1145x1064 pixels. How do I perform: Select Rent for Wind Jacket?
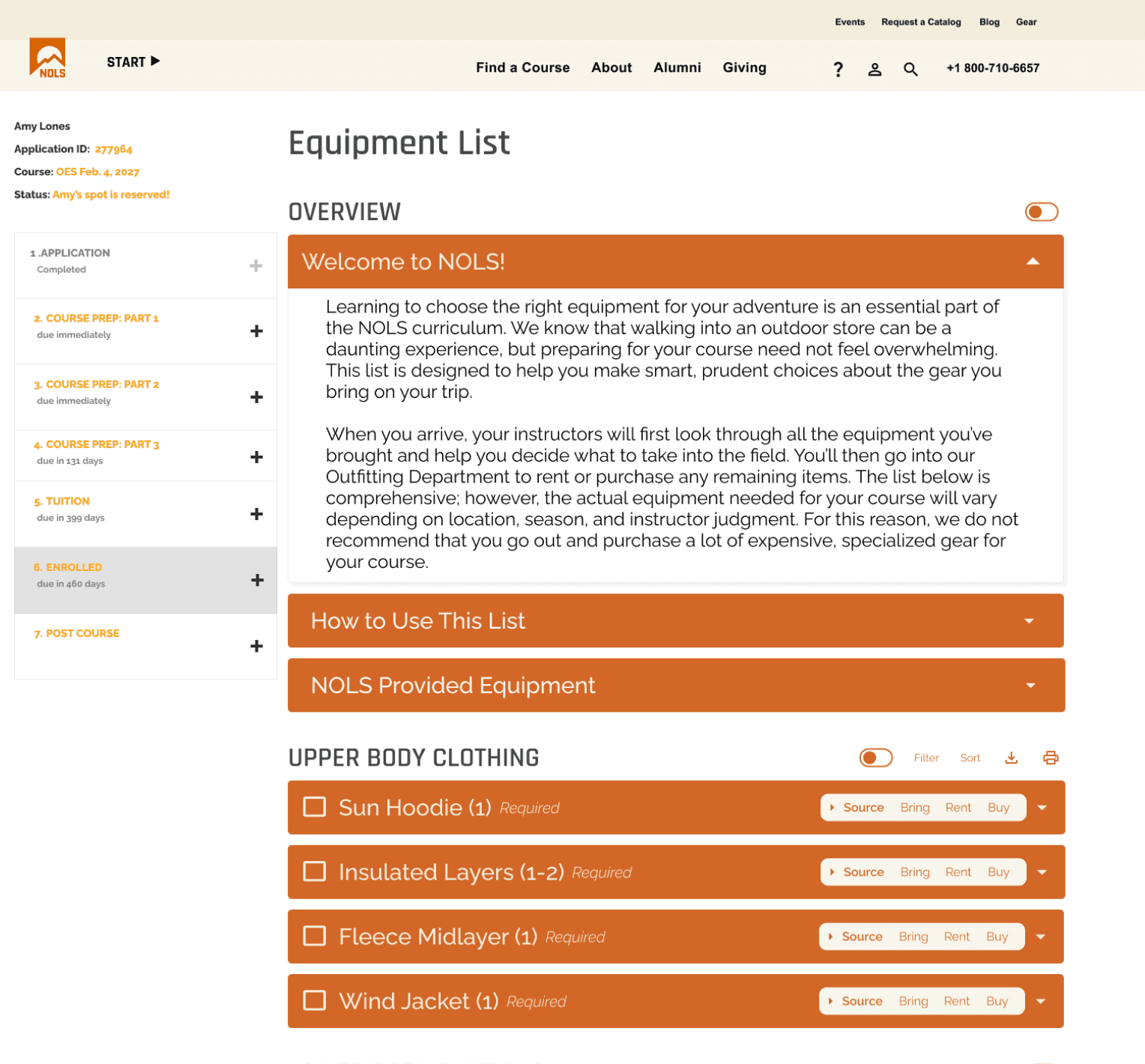tap(956, 1000)
